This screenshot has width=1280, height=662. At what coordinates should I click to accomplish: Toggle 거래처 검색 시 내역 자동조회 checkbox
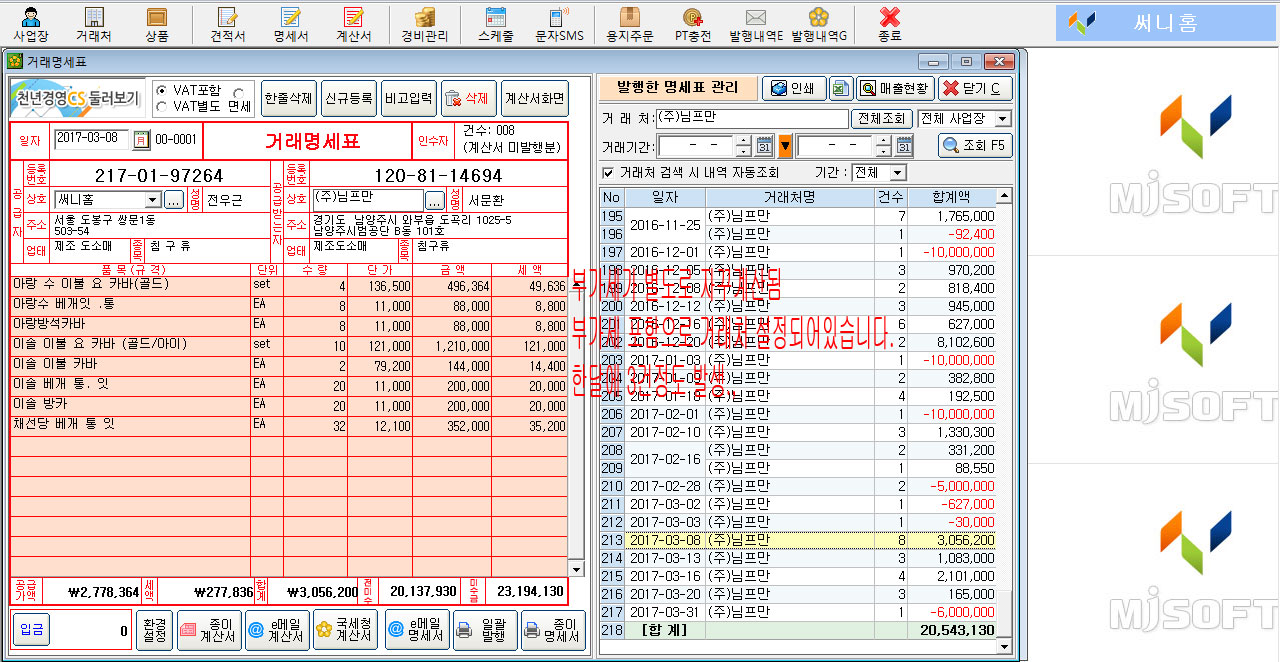(608, 173)
